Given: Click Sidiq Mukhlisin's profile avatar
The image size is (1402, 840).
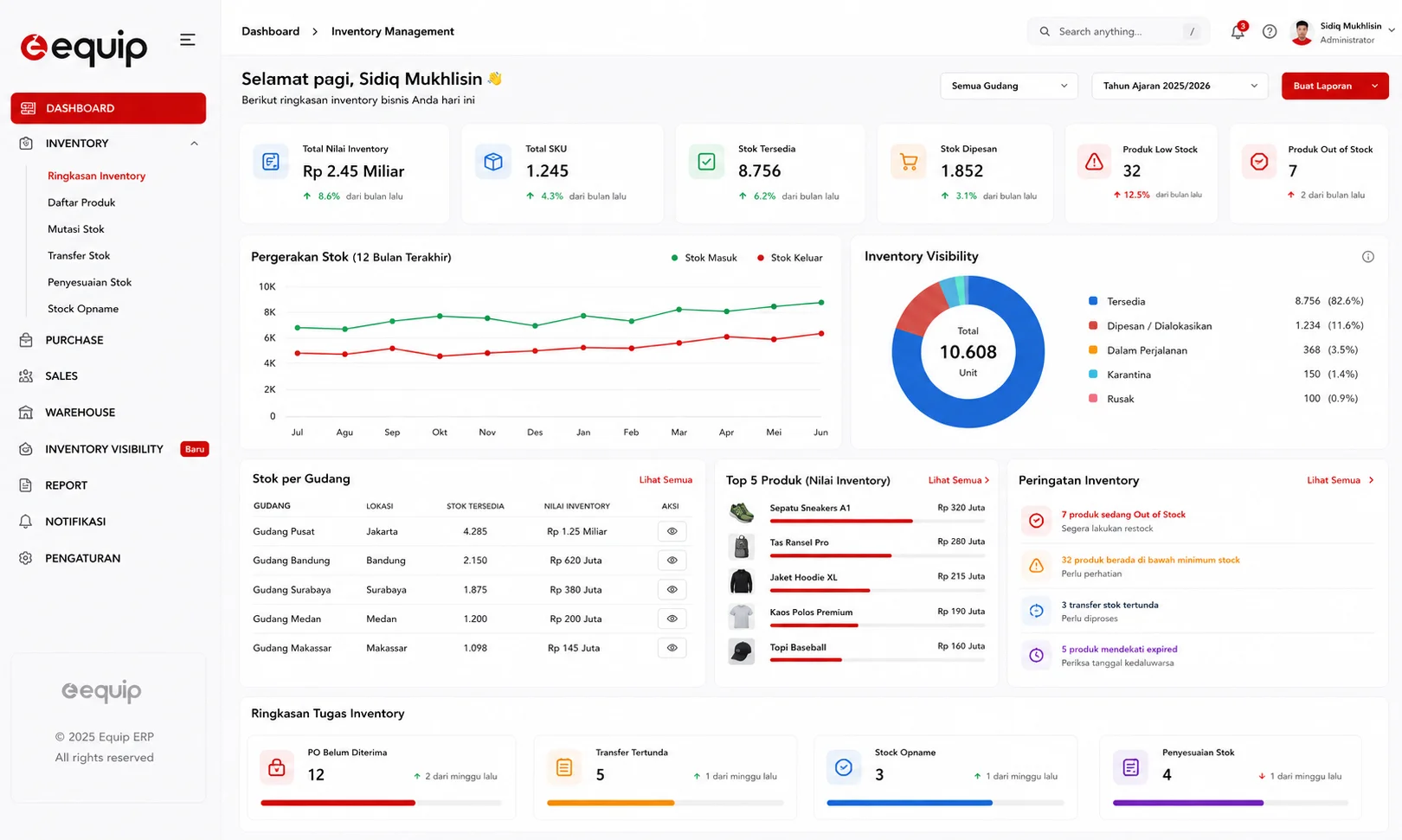Looking at the screenshot, I should pos(1302,32).
